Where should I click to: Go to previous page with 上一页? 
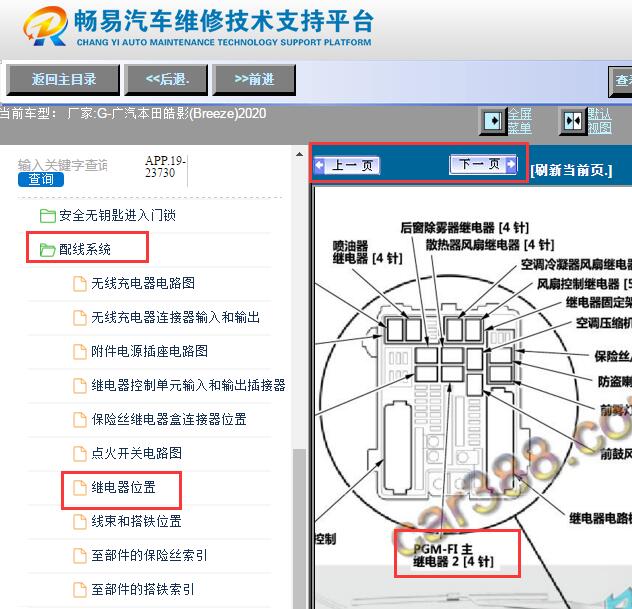click(347, 165)
